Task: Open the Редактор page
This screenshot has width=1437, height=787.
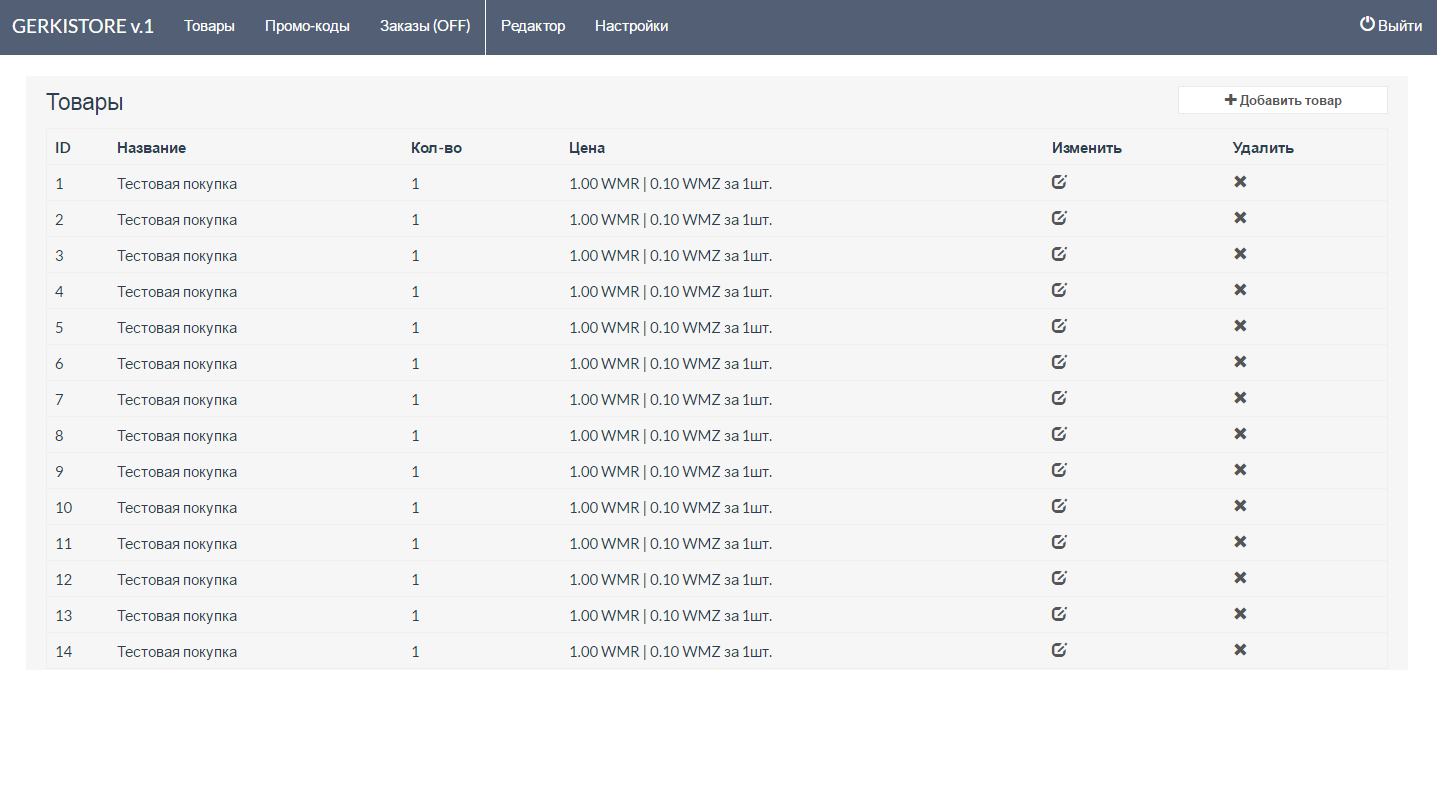Action: pos(533,26)
